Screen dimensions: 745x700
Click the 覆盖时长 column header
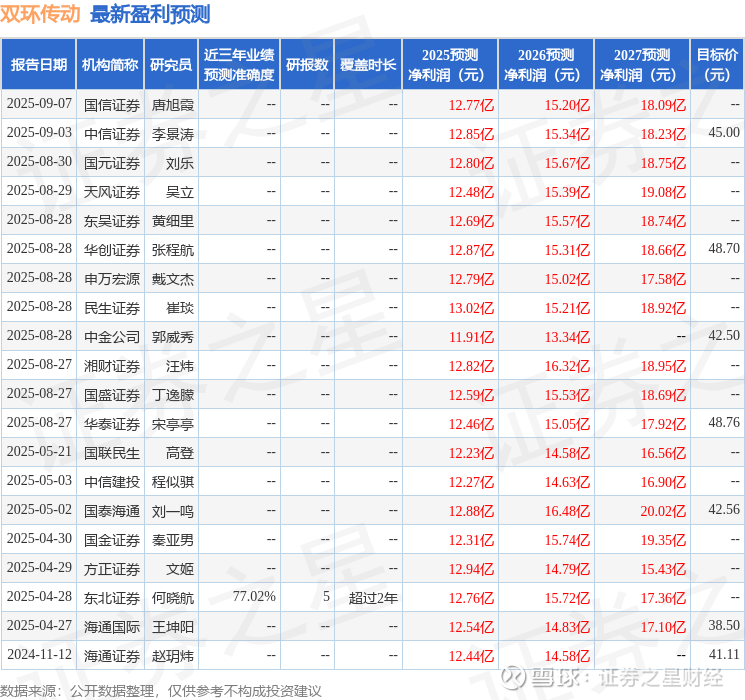pyautogui.click(x=368, y=65)
